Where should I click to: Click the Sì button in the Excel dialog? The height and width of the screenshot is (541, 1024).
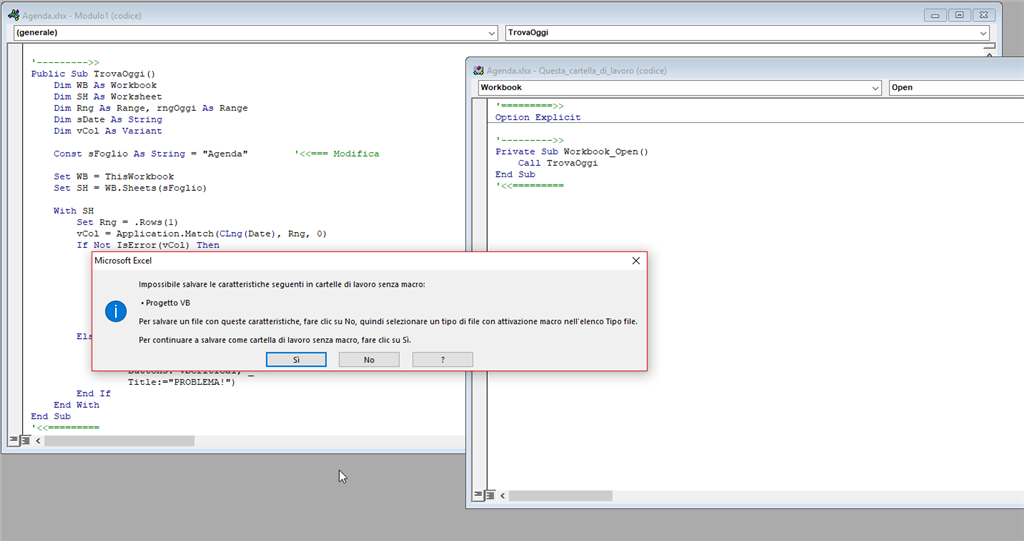point(296,359)
